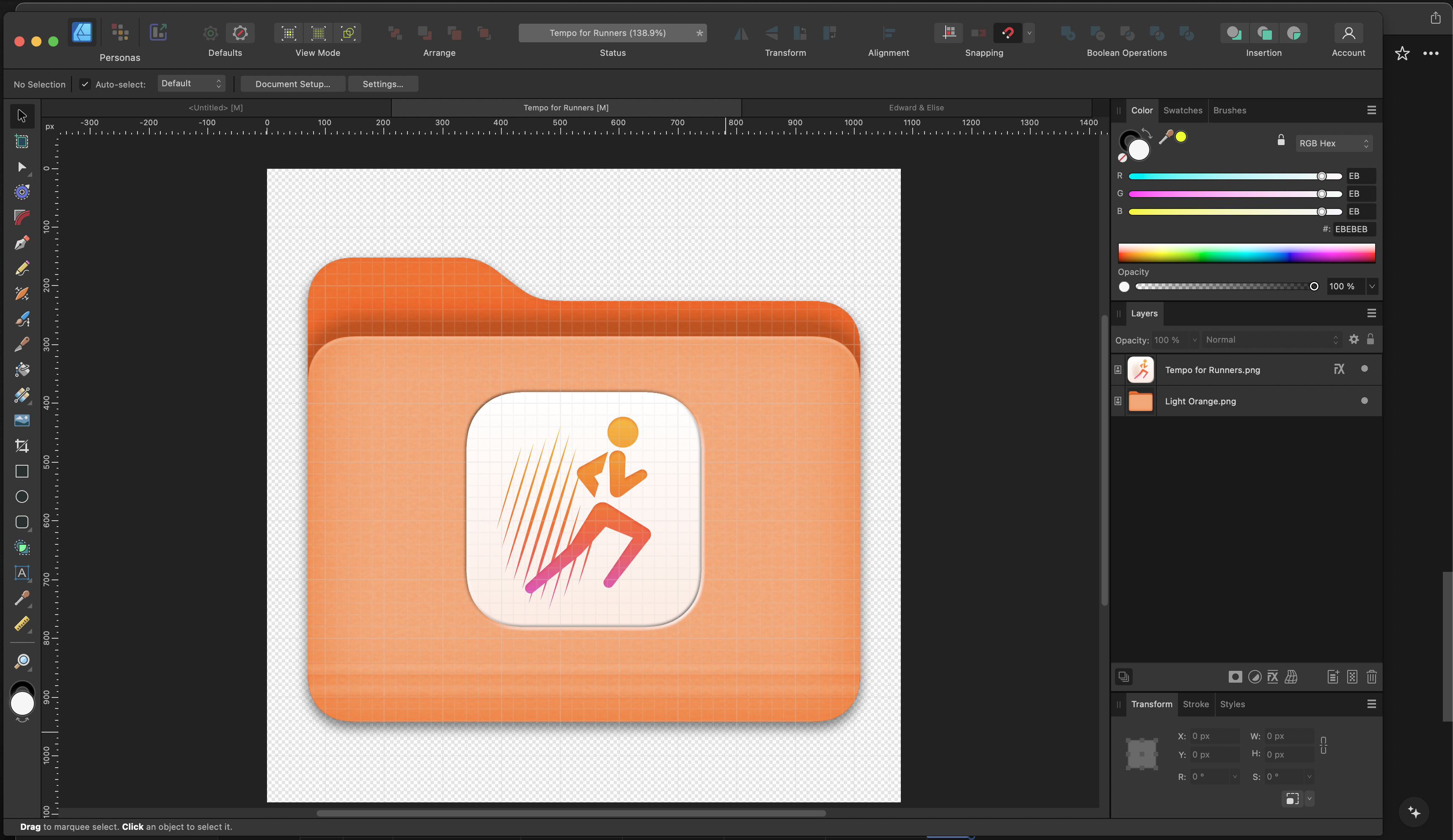Click the Mask Layer icon in Layers panel

[1235, 677]
